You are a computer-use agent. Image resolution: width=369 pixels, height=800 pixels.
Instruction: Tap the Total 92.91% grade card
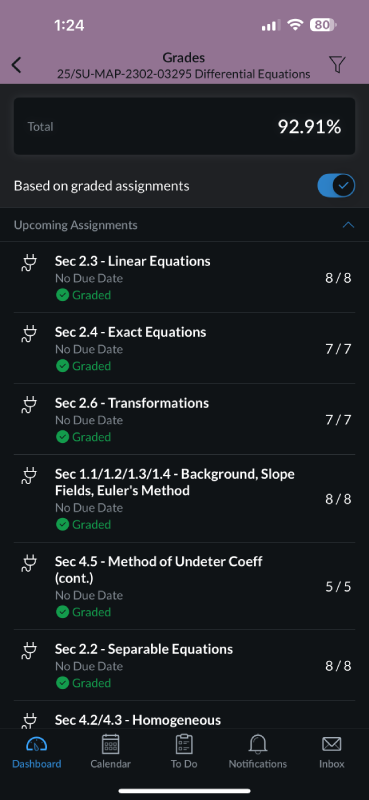(184, 127)
